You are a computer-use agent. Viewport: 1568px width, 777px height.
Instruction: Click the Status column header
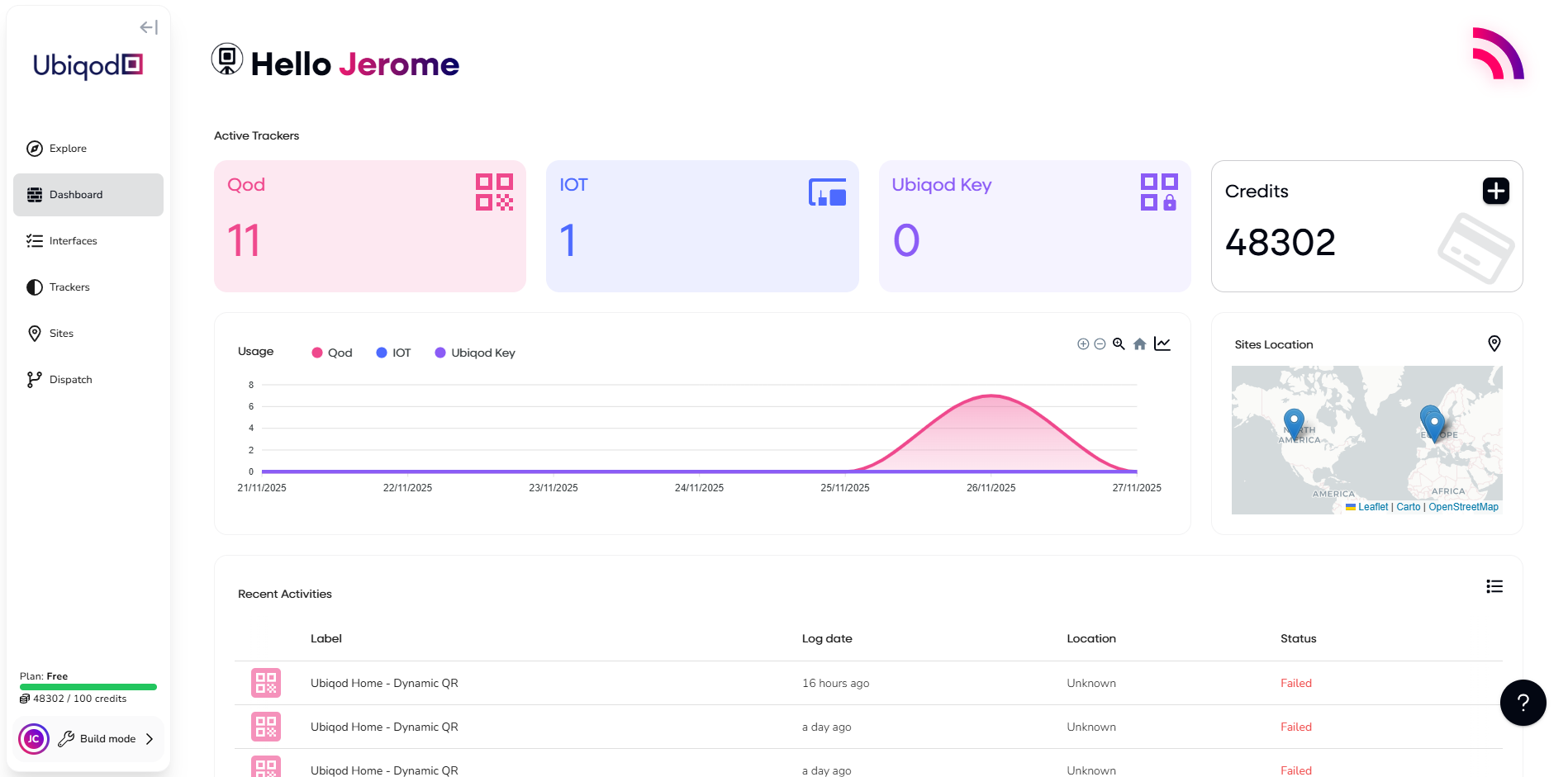point(1299,638)
